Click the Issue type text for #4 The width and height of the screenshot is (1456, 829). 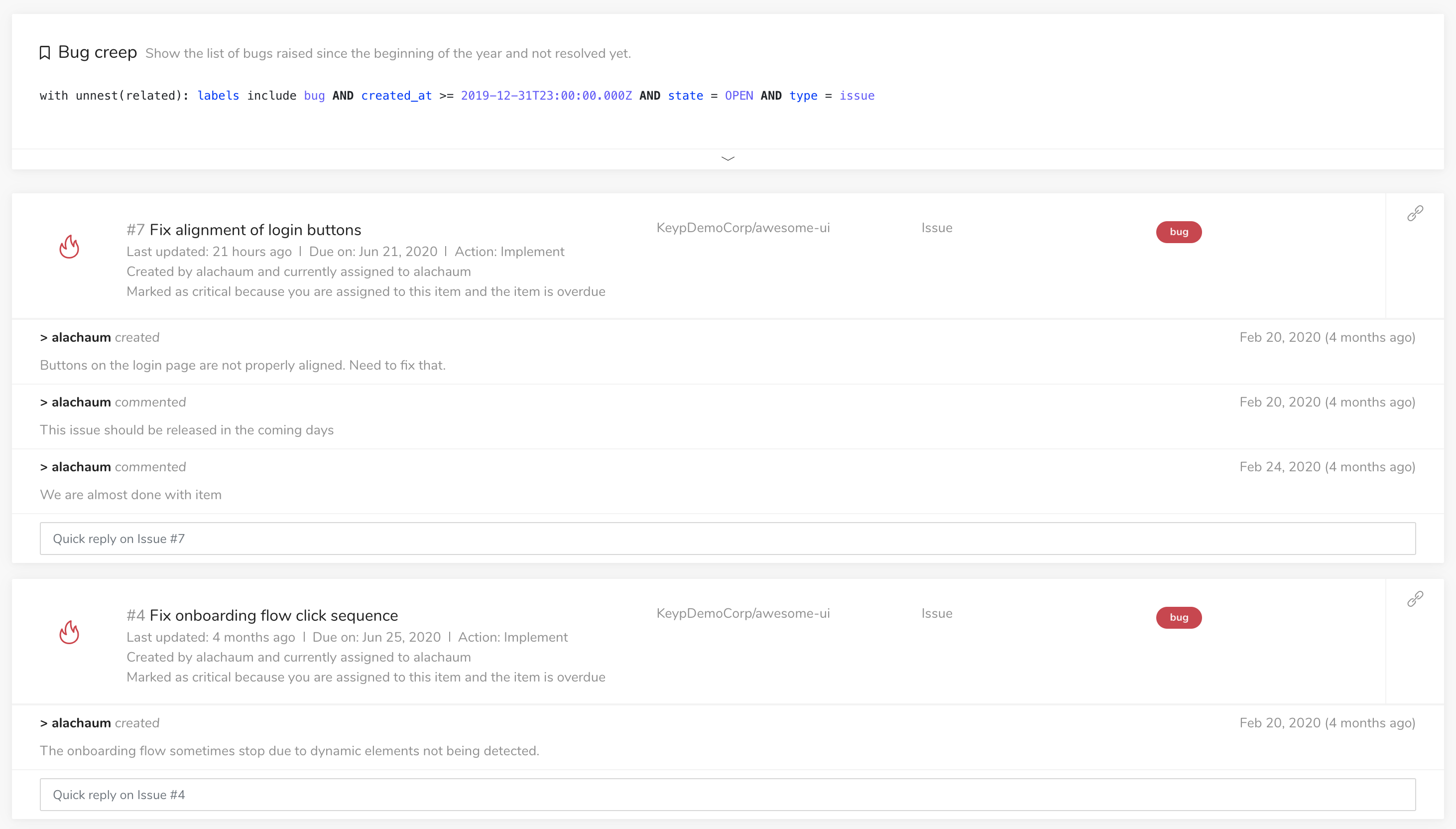point(937,613)
